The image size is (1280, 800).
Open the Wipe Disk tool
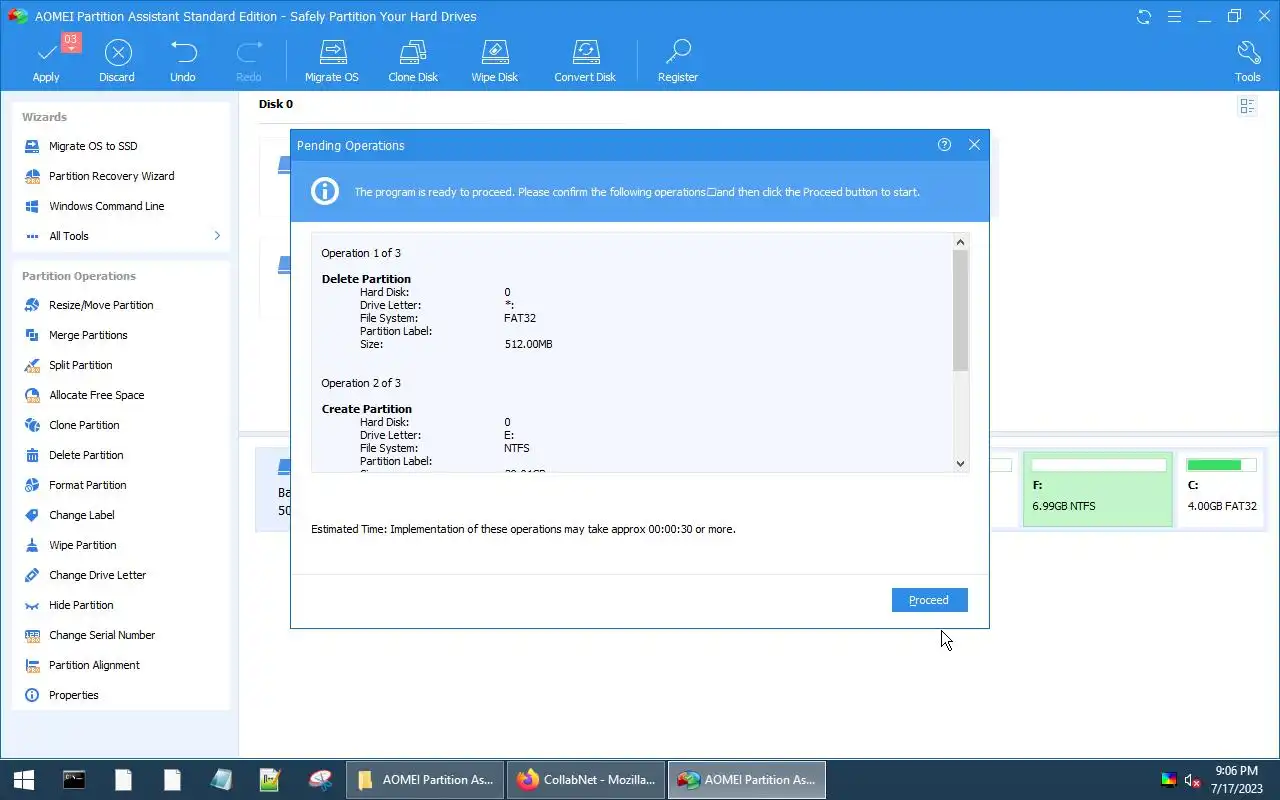pyautogui.click(x=495, y=60)
